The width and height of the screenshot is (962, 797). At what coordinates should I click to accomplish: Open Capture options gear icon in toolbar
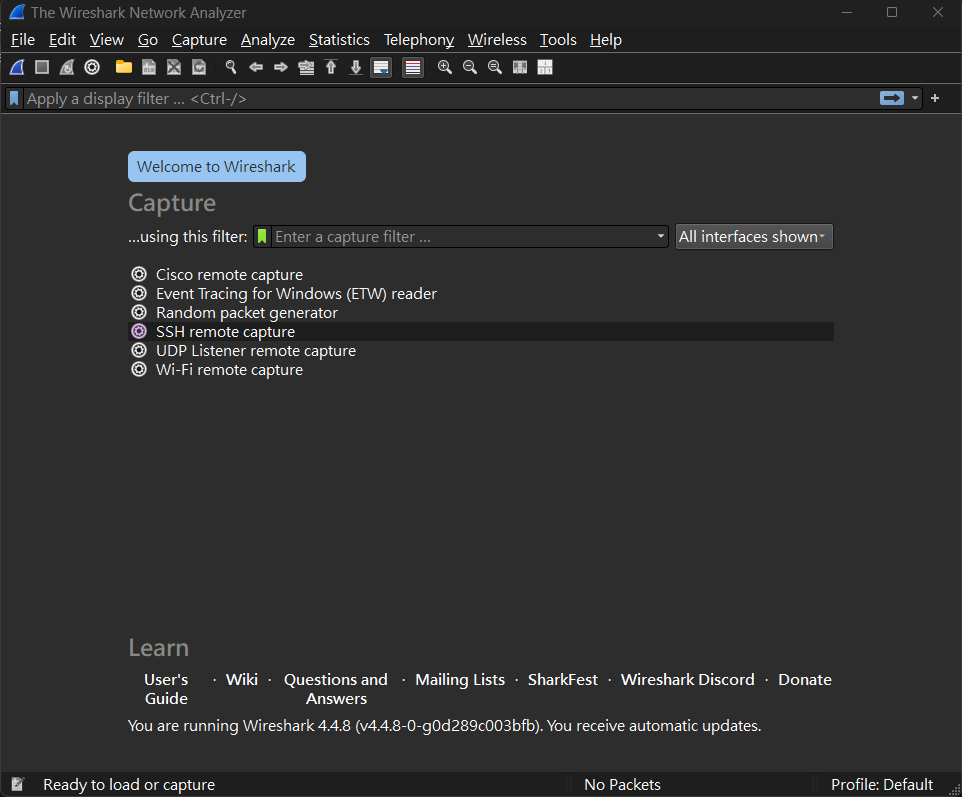[92, 67]
